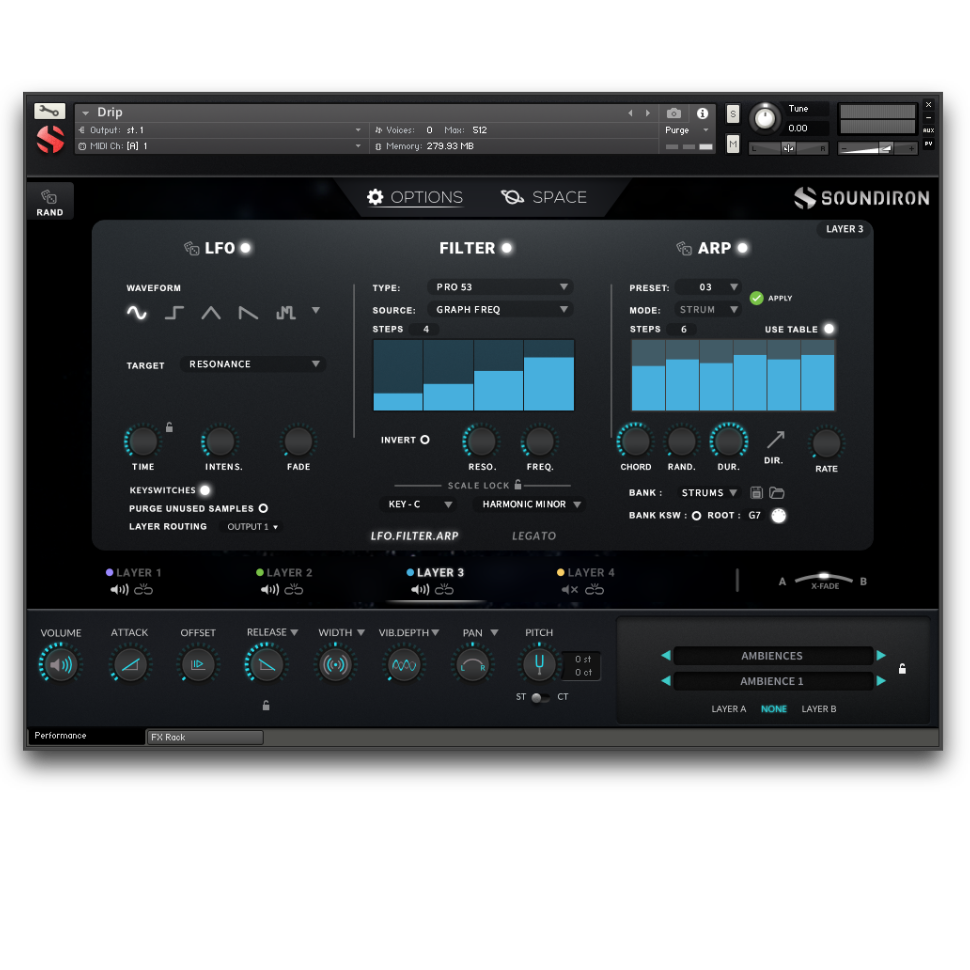The width and height of the screenshot is (970, 970).
Task: Select the triangle LFO waveform icon
Action: [x=211, y=313]
